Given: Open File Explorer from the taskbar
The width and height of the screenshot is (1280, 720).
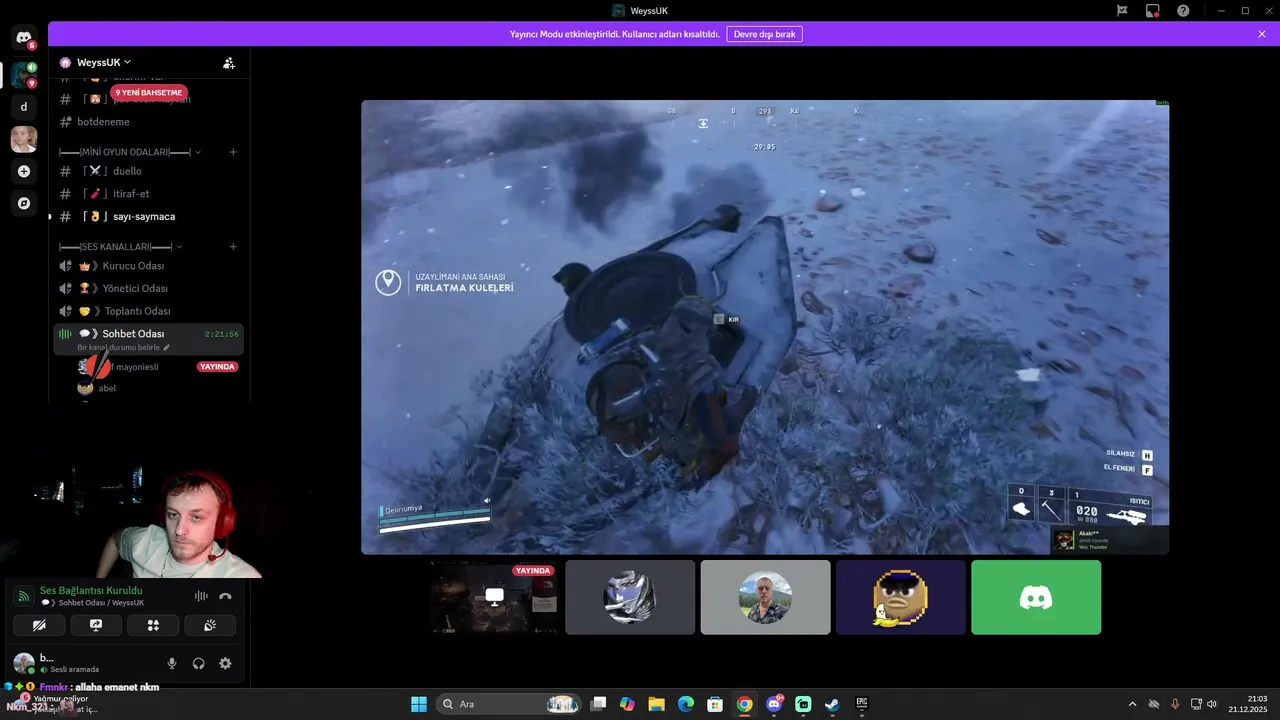Looking at the screenshot, I should 656,704.
